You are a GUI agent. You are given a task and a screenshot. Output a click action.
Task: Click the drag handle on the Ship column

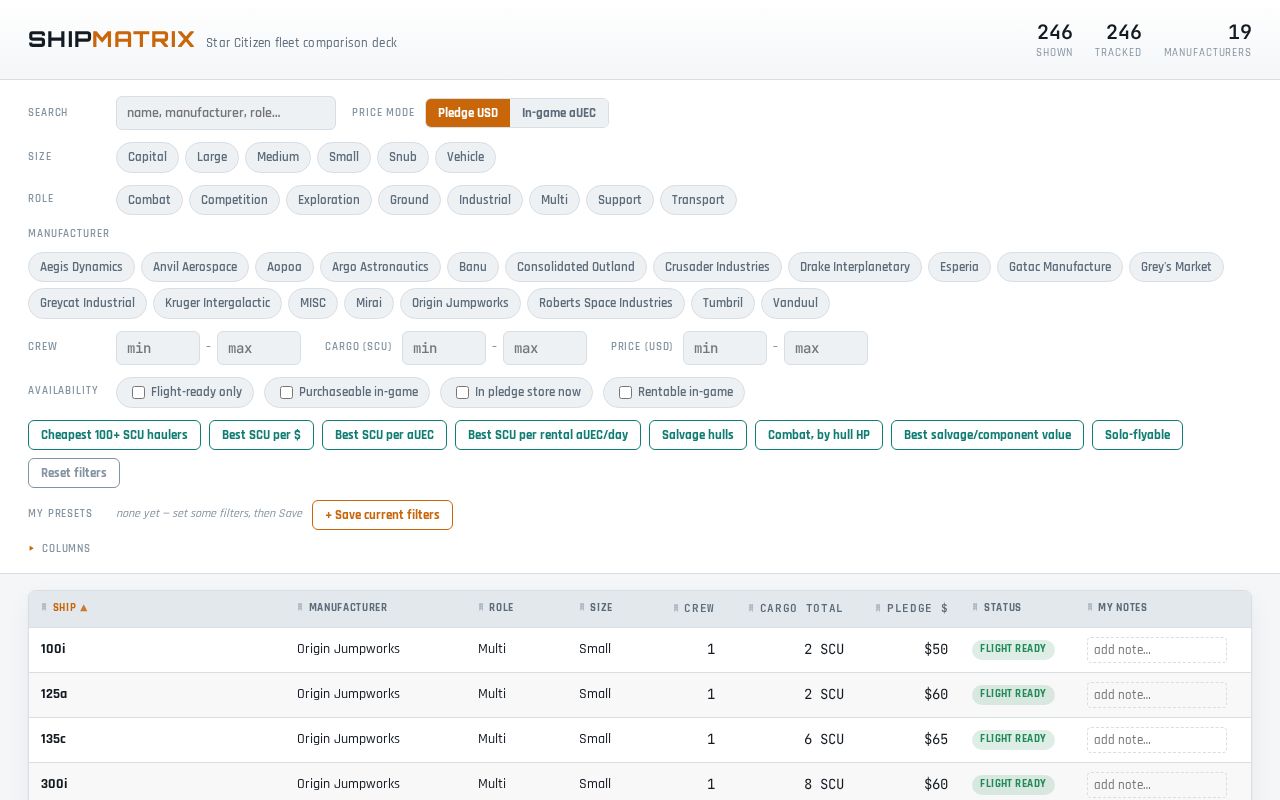point(44,607)
